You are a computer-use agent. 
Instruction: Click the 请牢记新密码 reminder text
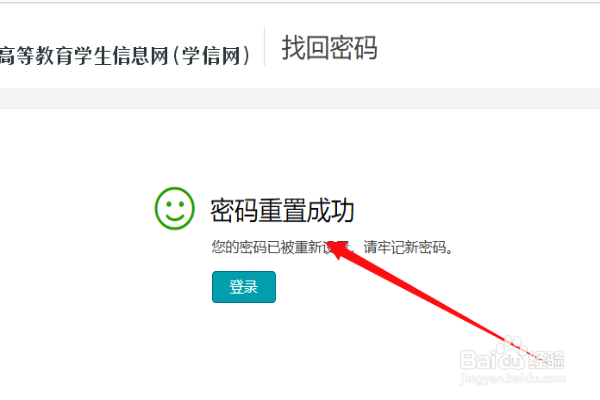[405, 247]
